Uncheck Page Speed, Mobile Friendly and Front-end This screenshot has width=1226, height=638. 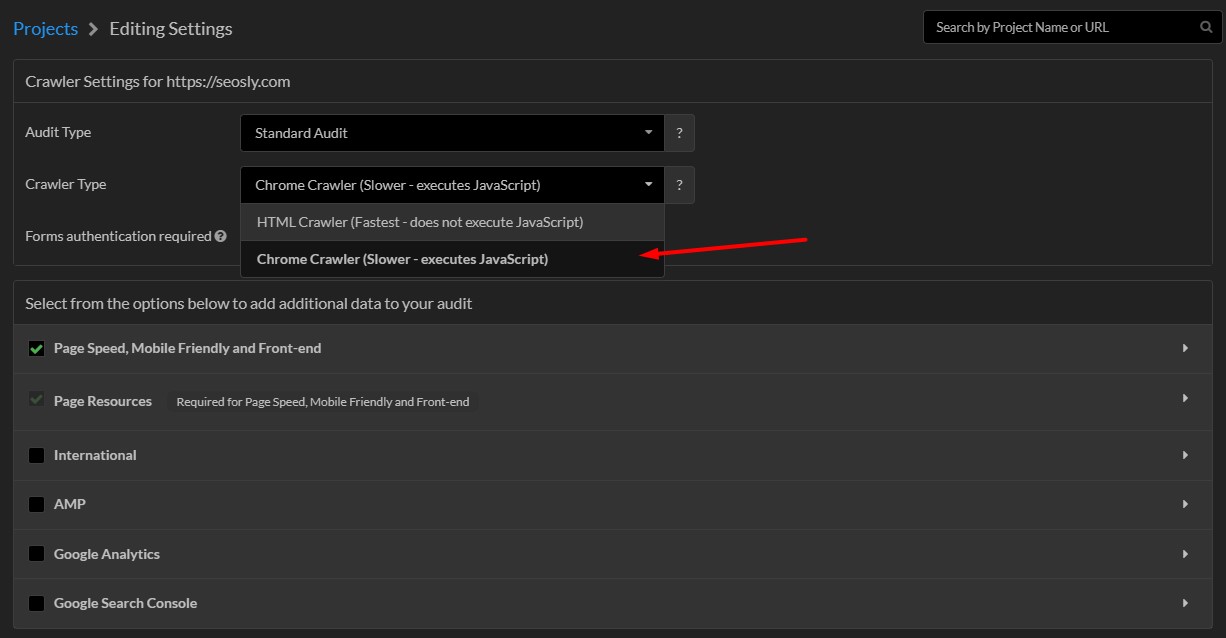click(x=37, y=348)
